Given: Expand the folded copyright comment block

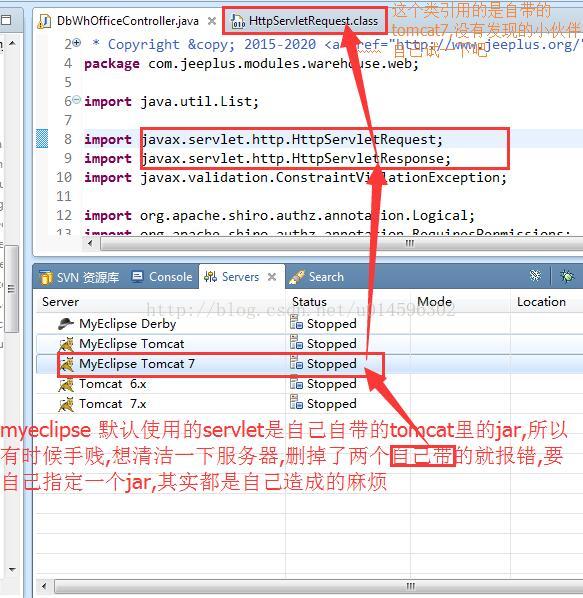Looking at the screenshot, I should point(77,43).
